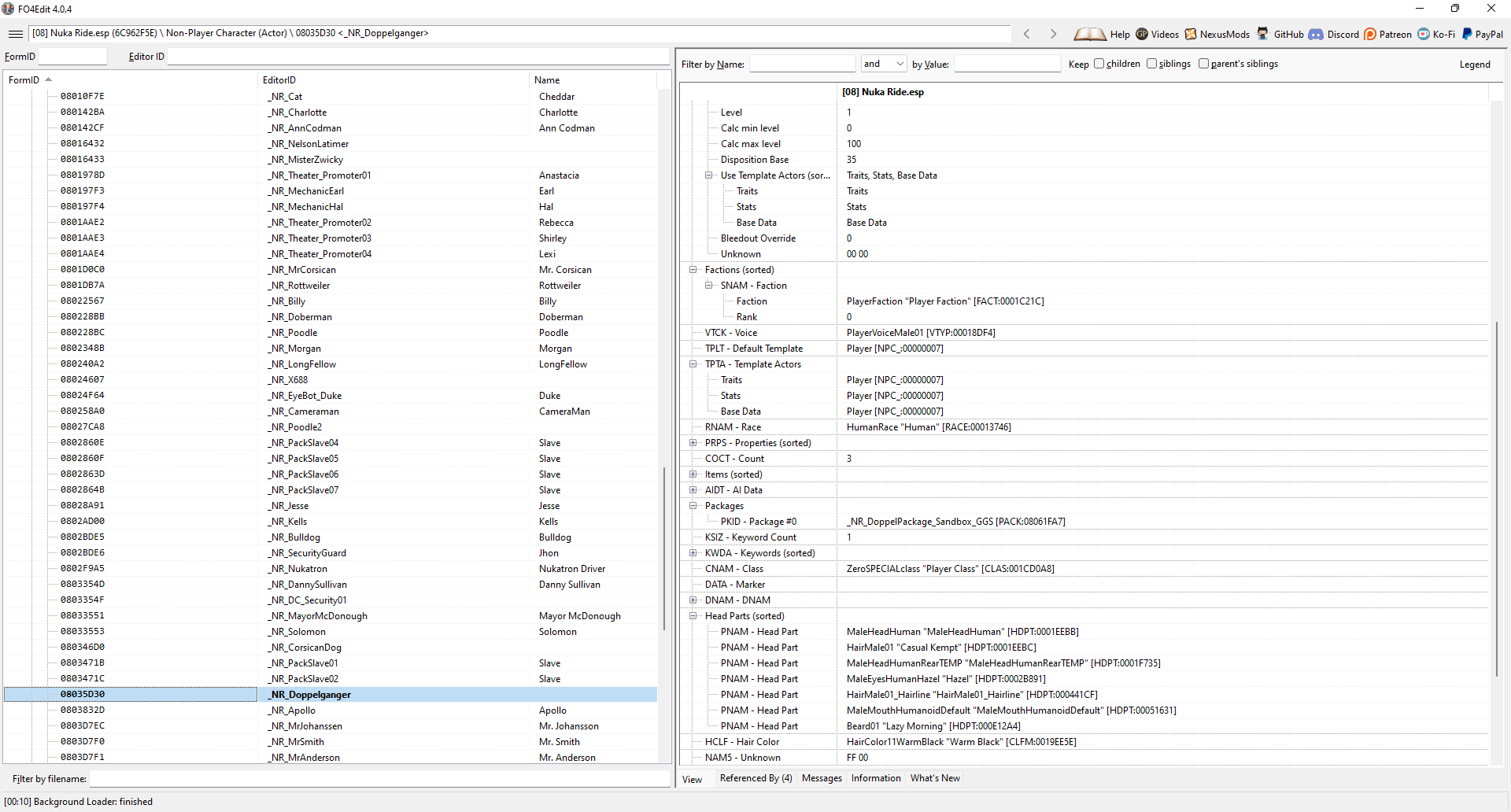Screen dimensions: 1511x812
Task: Toggle the siblings checkbox
Action: click(1151, 64)
